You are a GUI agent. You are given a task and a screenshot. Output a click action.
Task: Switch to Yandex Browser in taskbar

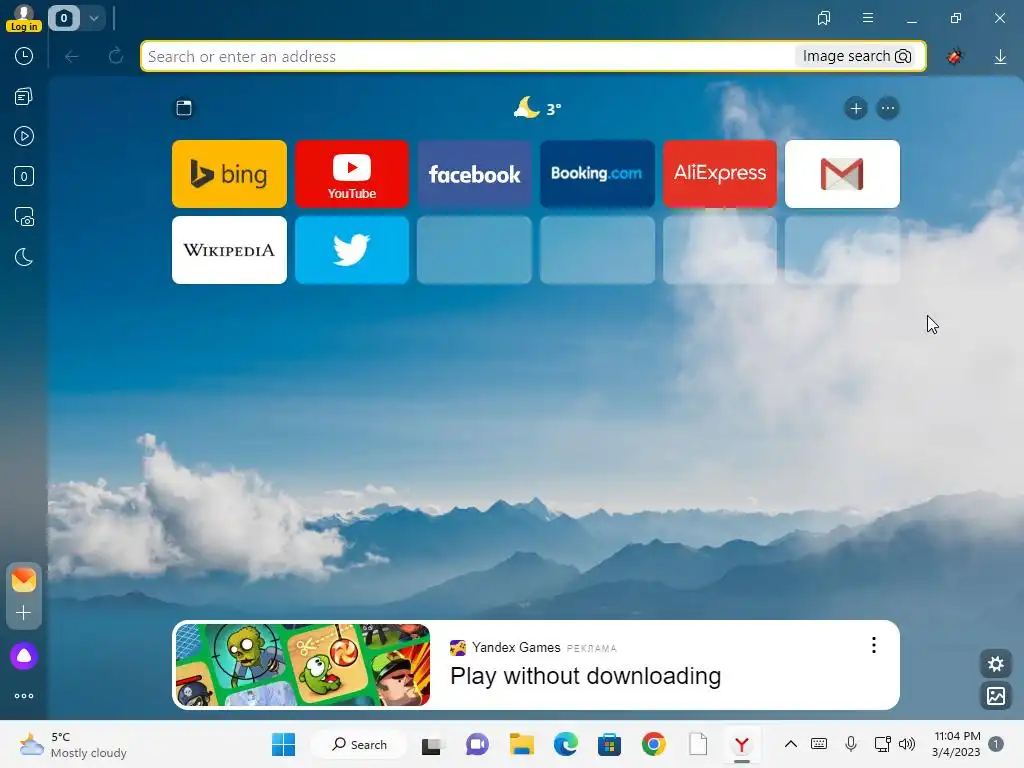coord(742,744)
